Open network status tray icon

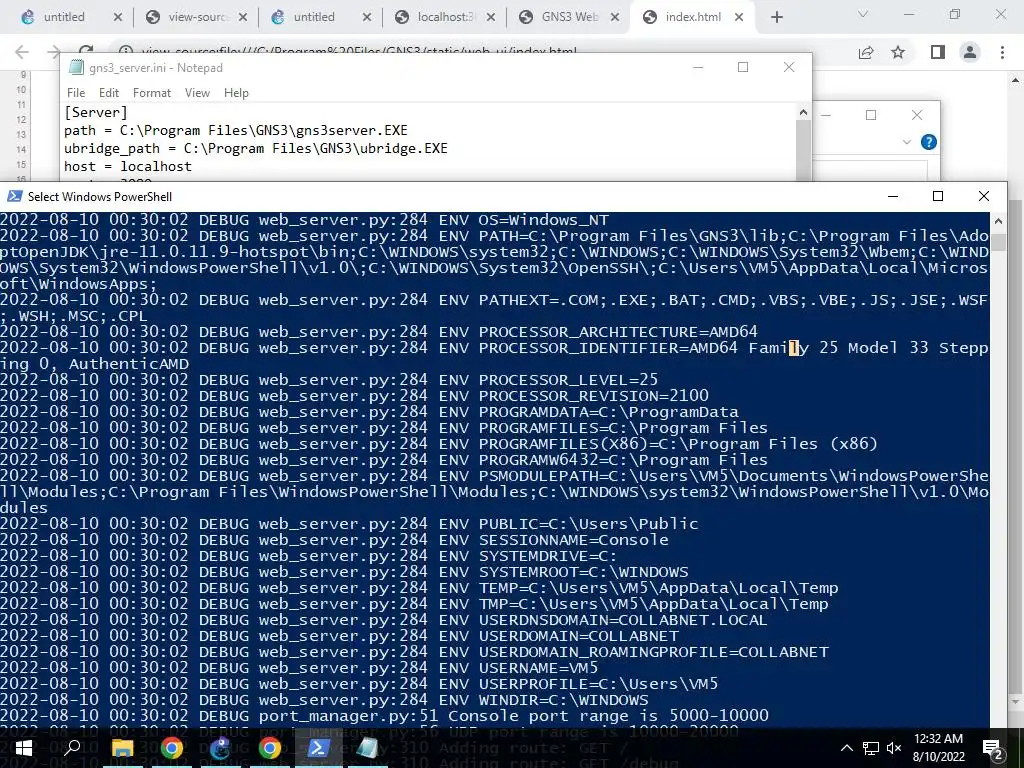tap(871, 748)
